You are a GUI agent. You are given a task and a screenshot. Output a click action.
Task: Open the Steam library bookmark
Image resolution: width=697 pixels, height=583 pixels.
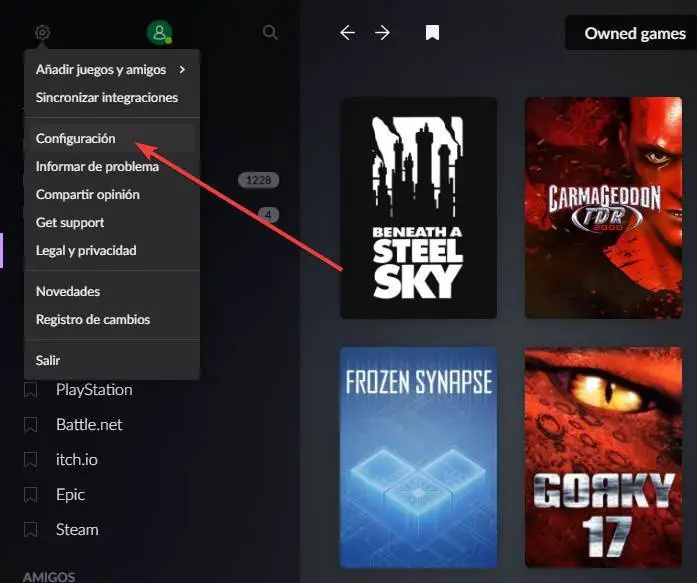[x=77, y=530]
